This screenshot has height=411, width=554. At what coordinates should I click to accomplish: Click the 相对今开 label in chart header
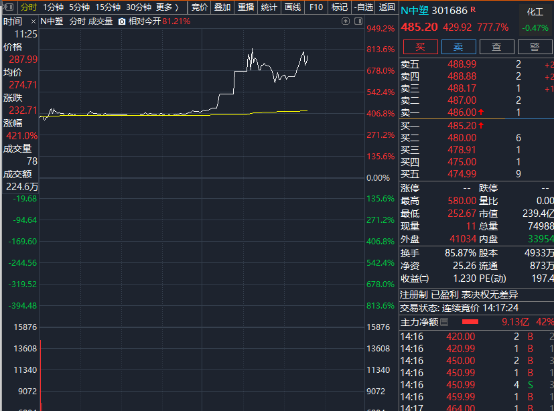145,22
